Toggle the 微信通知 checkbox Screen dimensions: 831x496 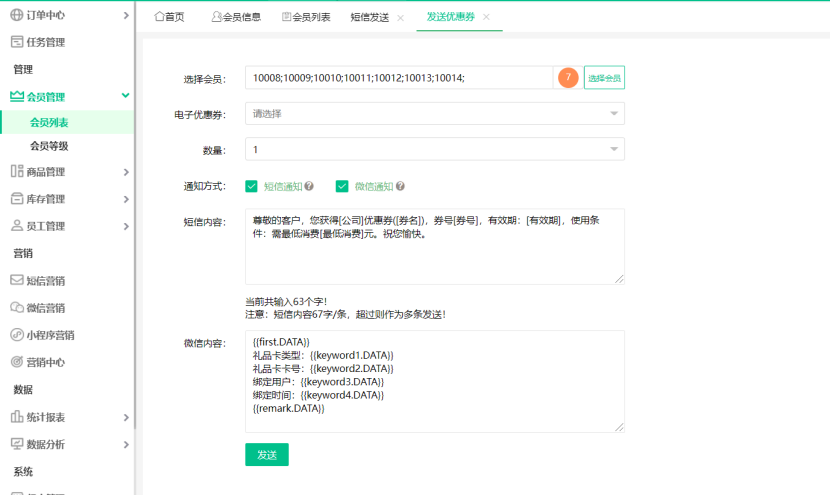tap(342, 186)
